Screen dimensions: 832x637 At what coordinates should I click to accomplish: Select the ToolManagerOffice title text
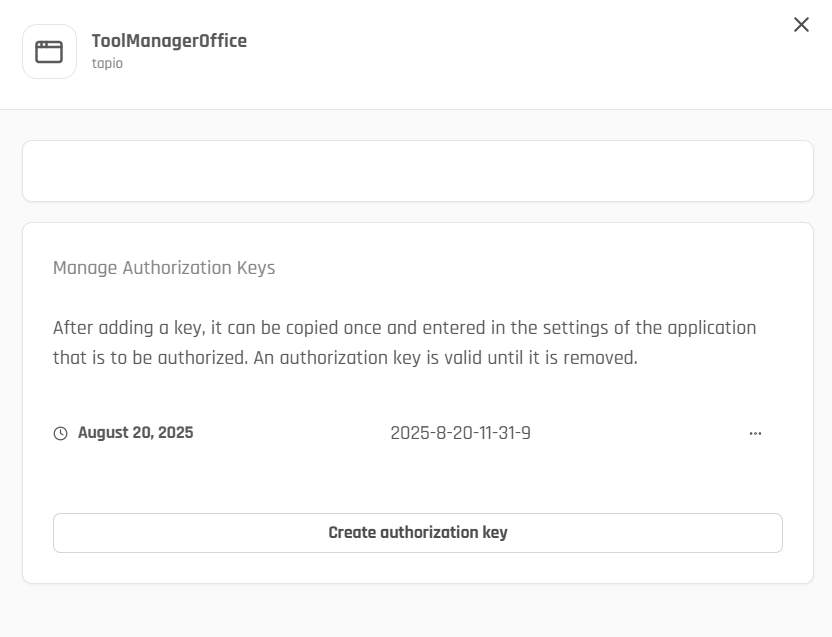pyautogui.click(x=169, y=41)
